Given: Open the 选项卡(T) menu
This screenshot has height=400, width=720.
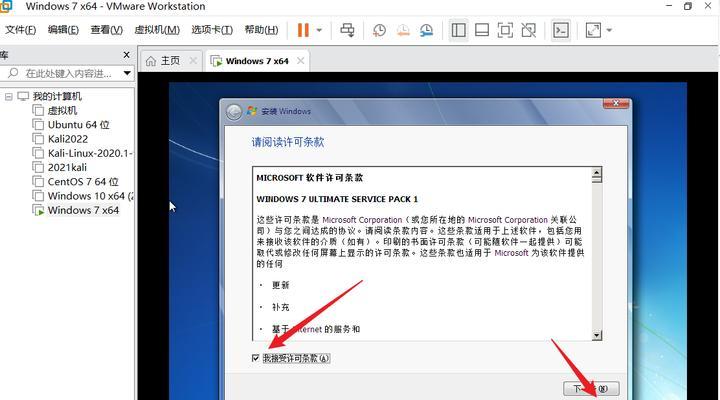Looking at the screenshot, I should click(212, 30).
